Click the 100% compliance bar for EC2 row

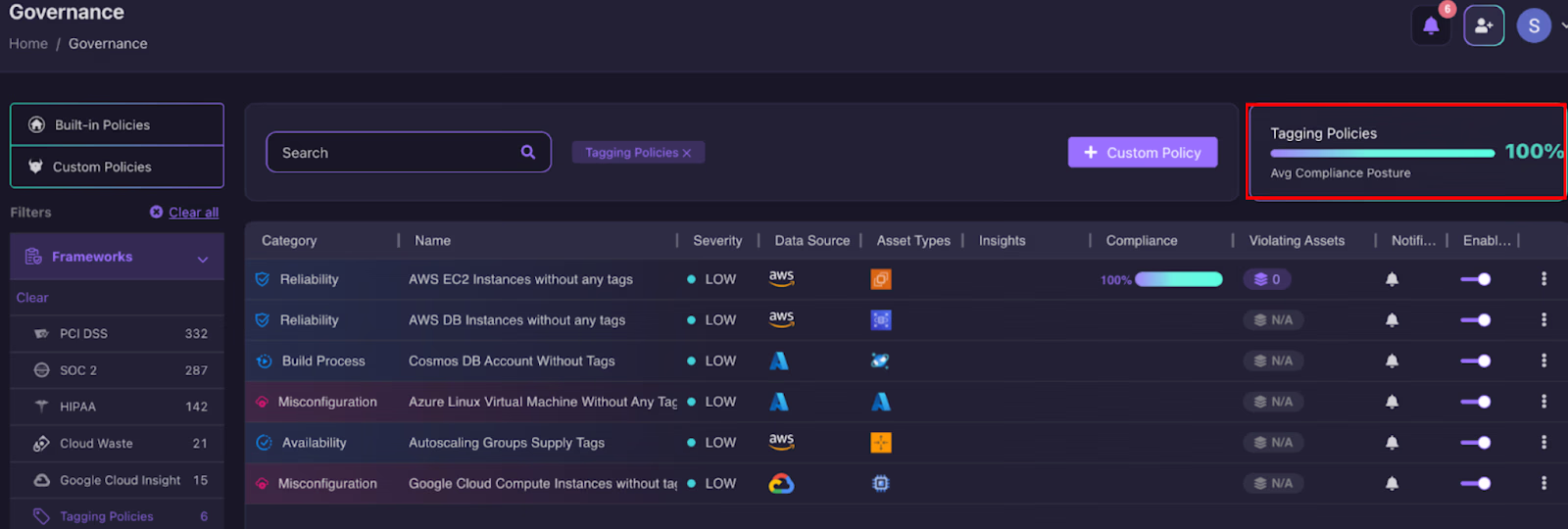tap(1178, 279)
